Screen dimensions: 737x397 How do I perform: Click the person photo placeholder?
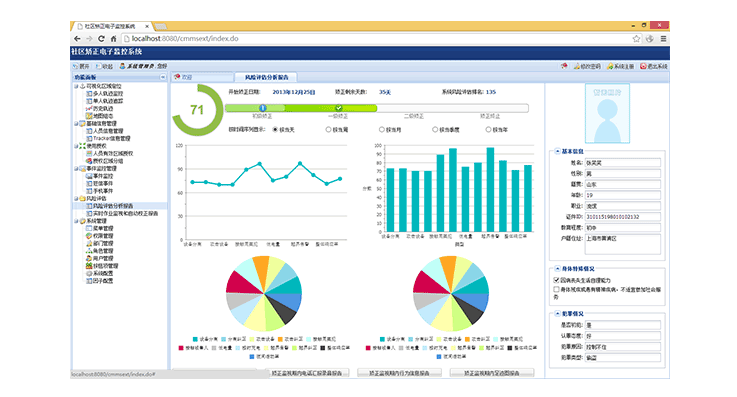coord(607,113)
